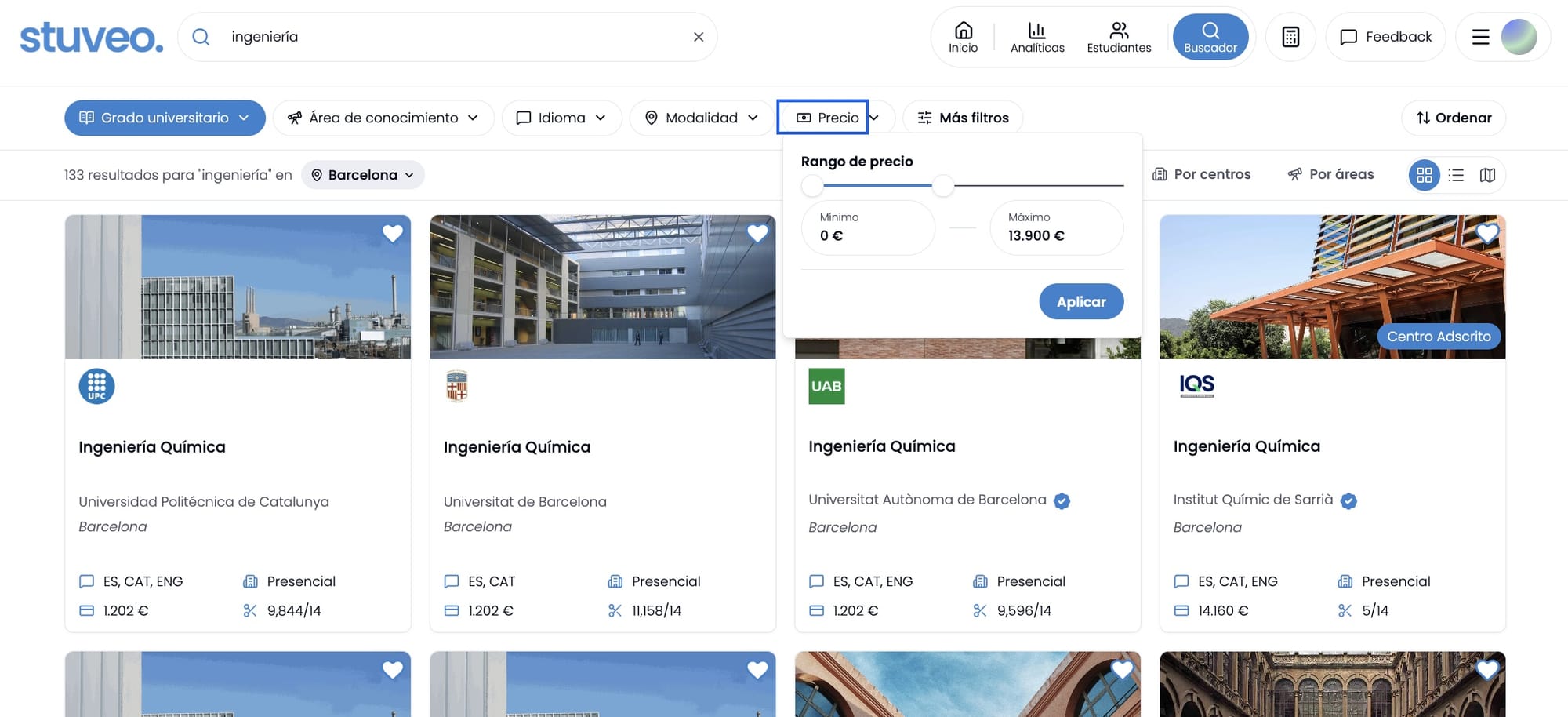Click the stuveo logo
Viewport: 1568px width, 717px height.
coord(92,37)
